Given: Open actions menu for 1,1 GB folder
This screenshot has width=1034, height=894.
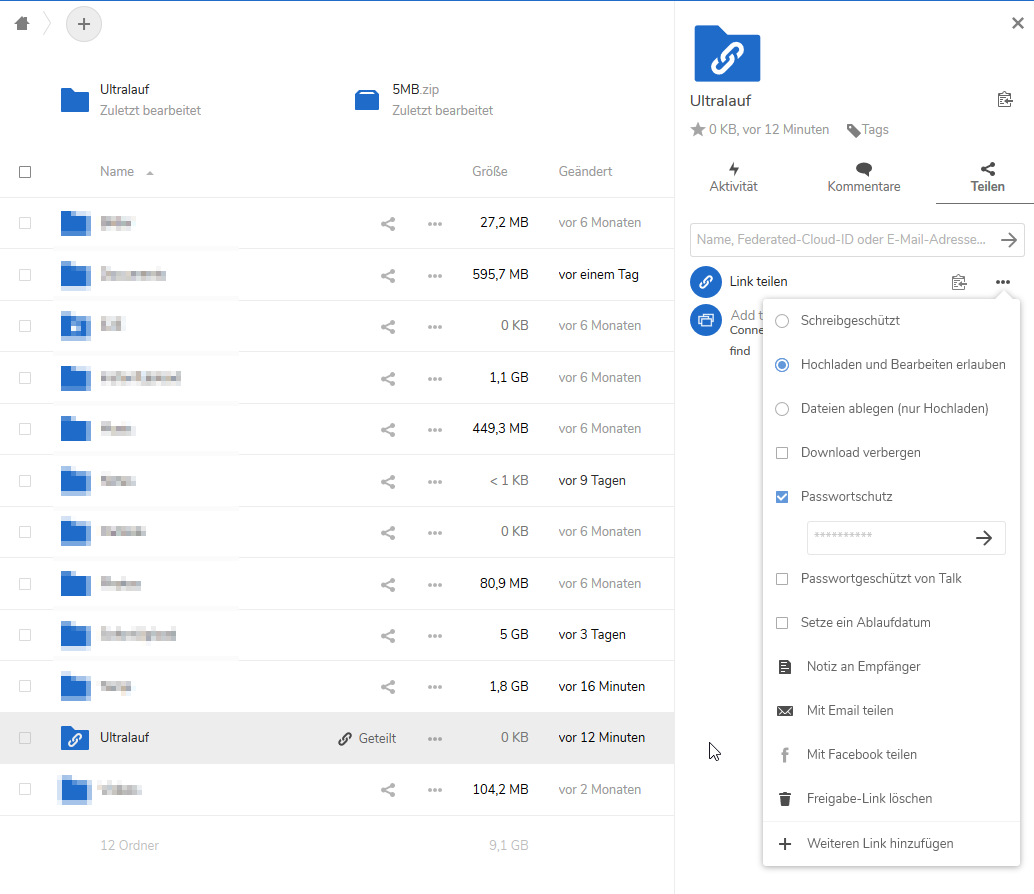Looking at the screenshot, I should [x=435, y=378].
